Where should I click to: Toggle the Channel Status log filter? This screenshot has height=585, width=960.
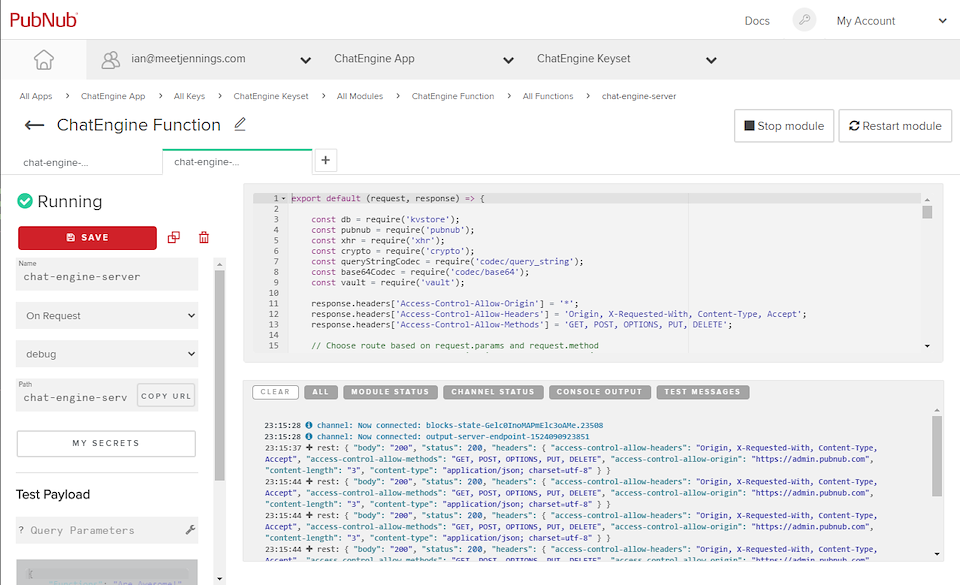tap(494, 392)
